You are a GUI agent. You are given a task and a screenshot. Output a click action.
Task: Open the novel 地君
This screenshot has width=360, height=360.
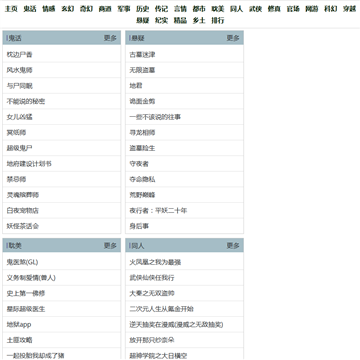pyautogui.click(x=136, y=86)
